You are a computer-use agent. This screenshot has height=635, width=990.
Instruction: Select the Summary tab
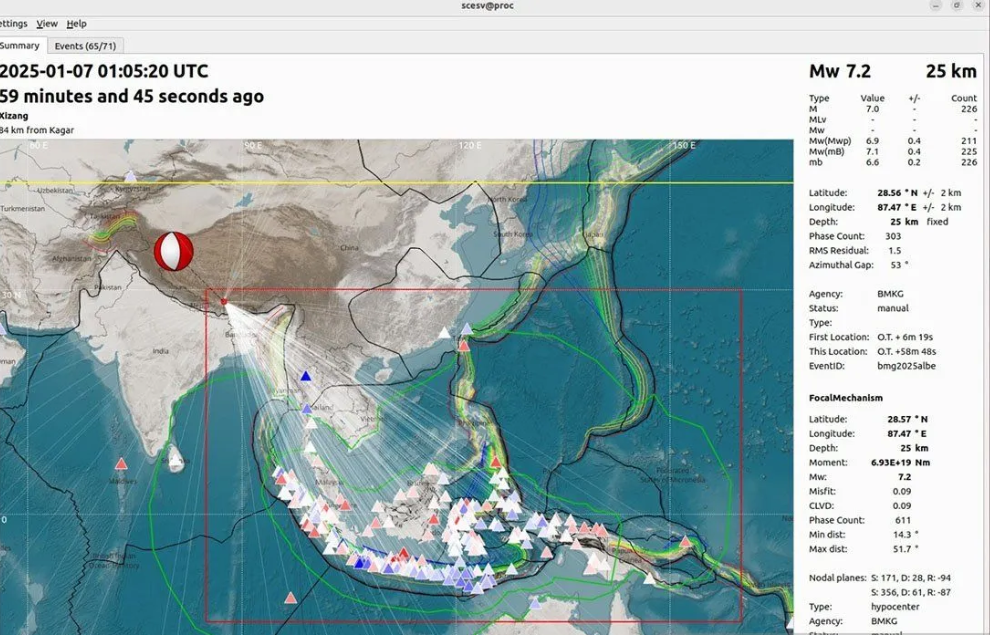[x=20, y=46]
